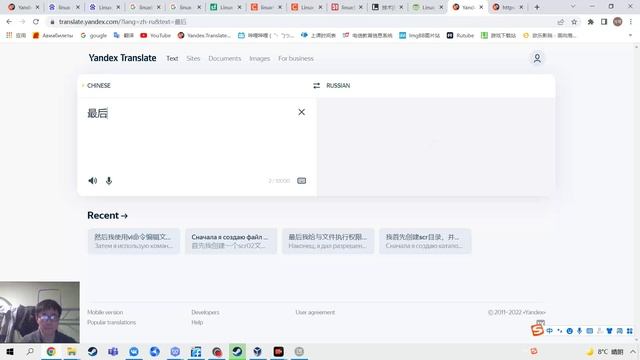This screenshot has width=640, height=360.
Task: Switch to the Sites translation tab
Action: tap(193, 58)
